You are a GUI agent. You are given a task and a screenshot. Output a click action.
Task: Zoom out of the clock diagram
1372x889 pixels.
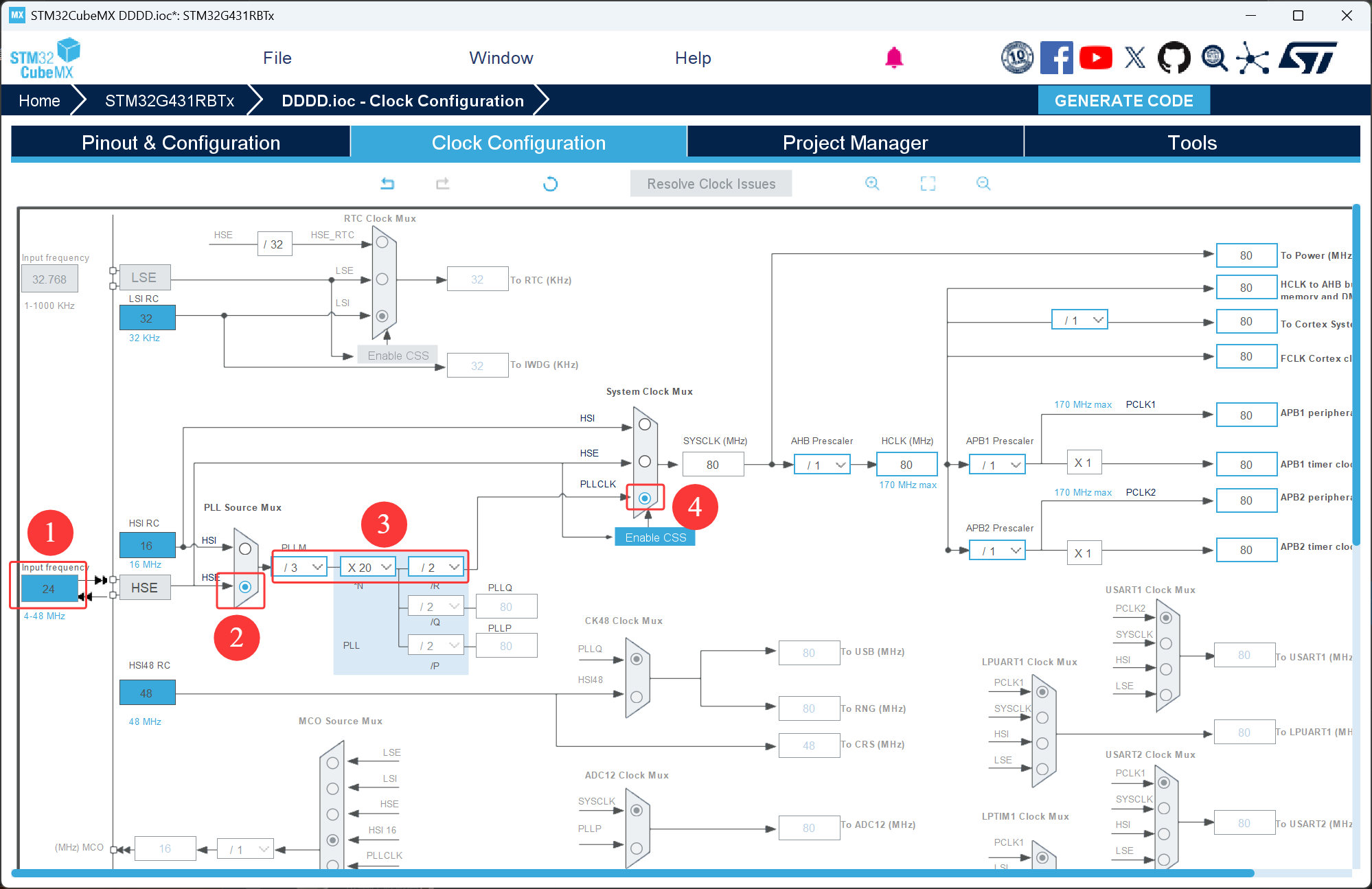coord(983,183)
